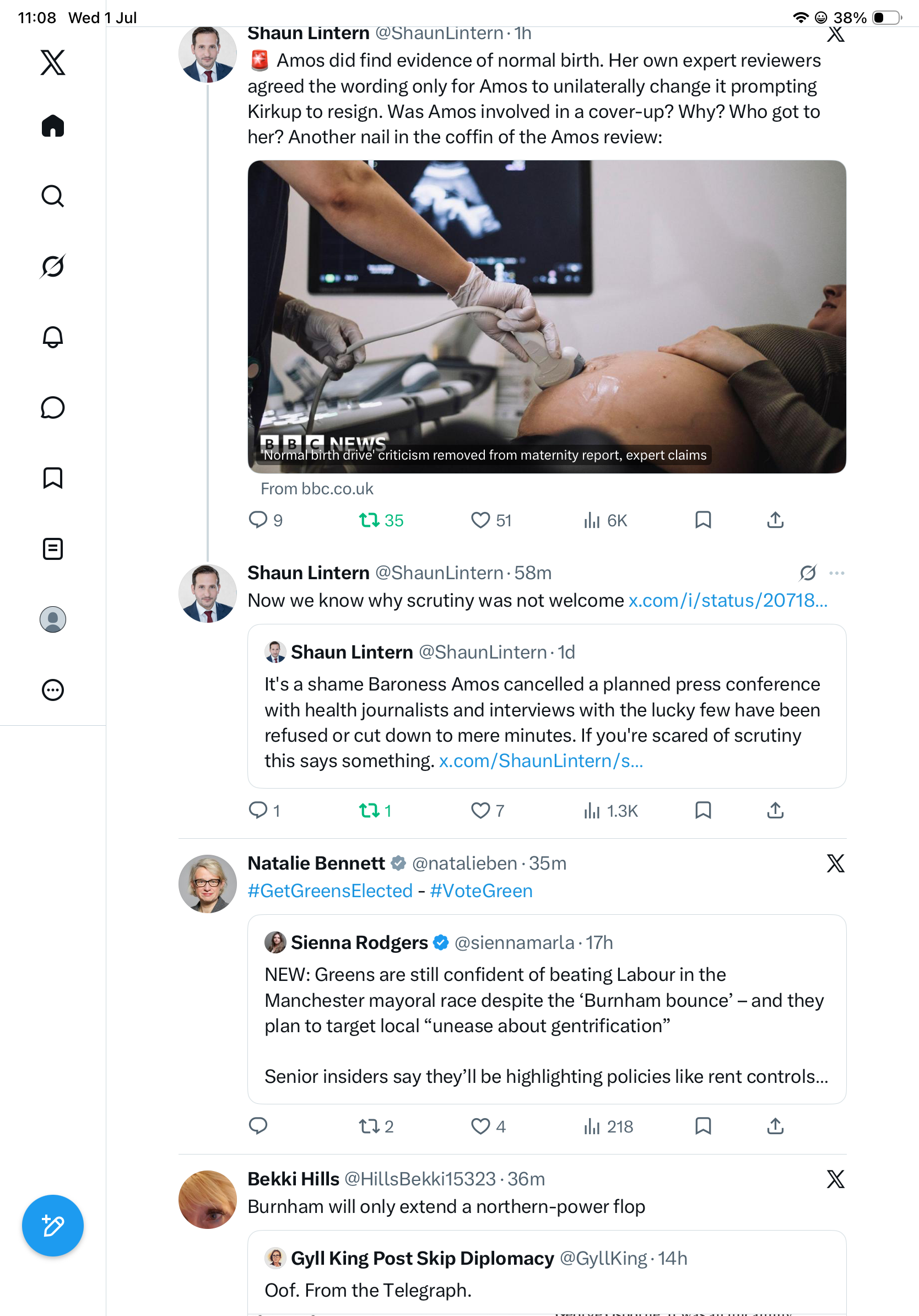Open Messages chat bubble in sidebar

pyautogui.click(x=53, y=407)
